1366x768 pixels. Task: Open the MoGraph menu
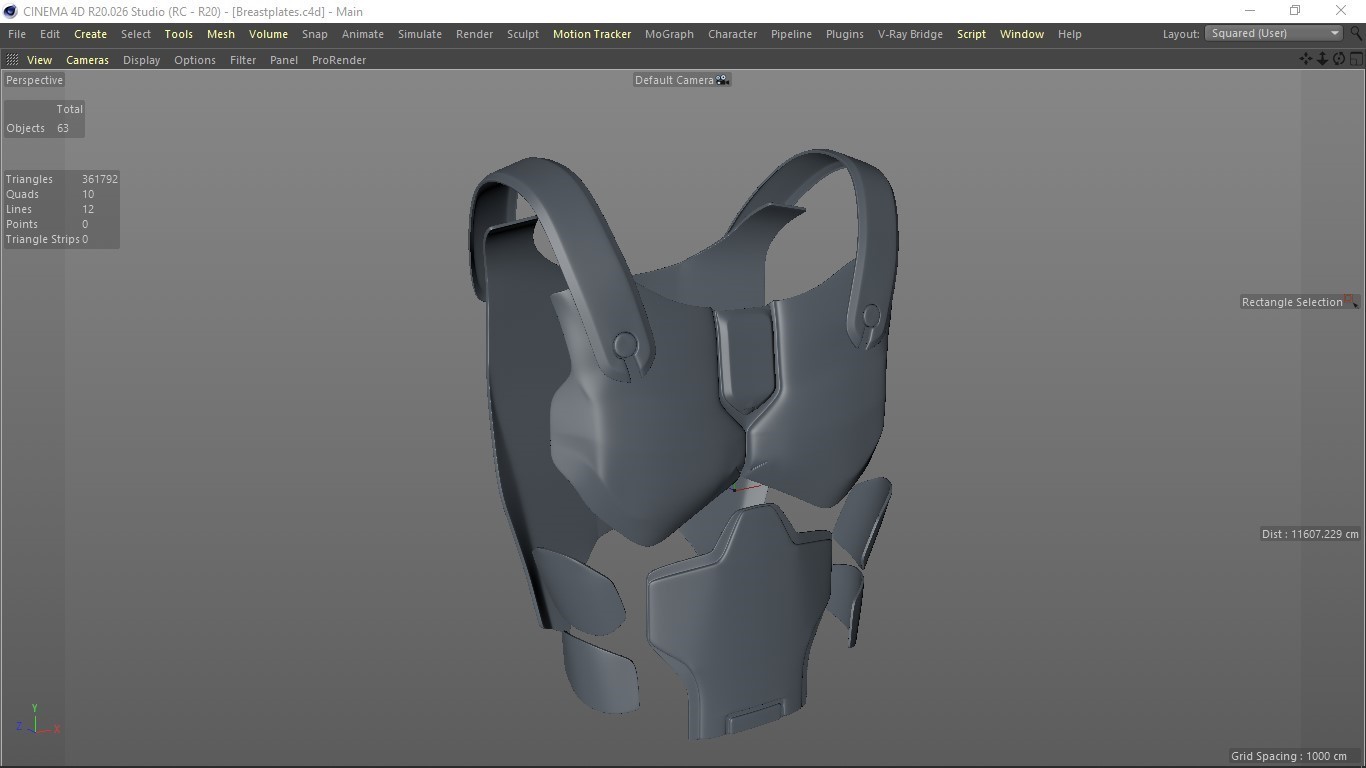click(669, 34)
